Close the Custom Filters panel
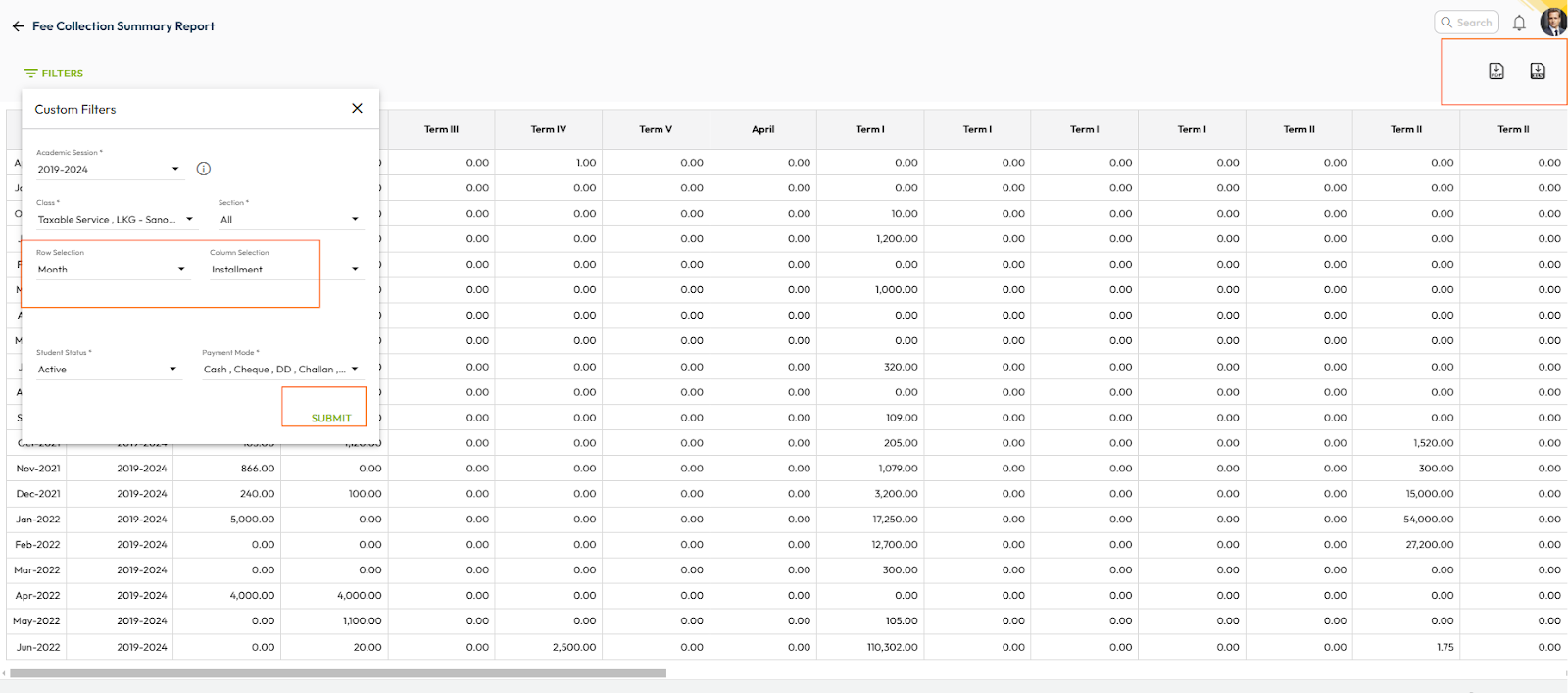 (357, 108)
